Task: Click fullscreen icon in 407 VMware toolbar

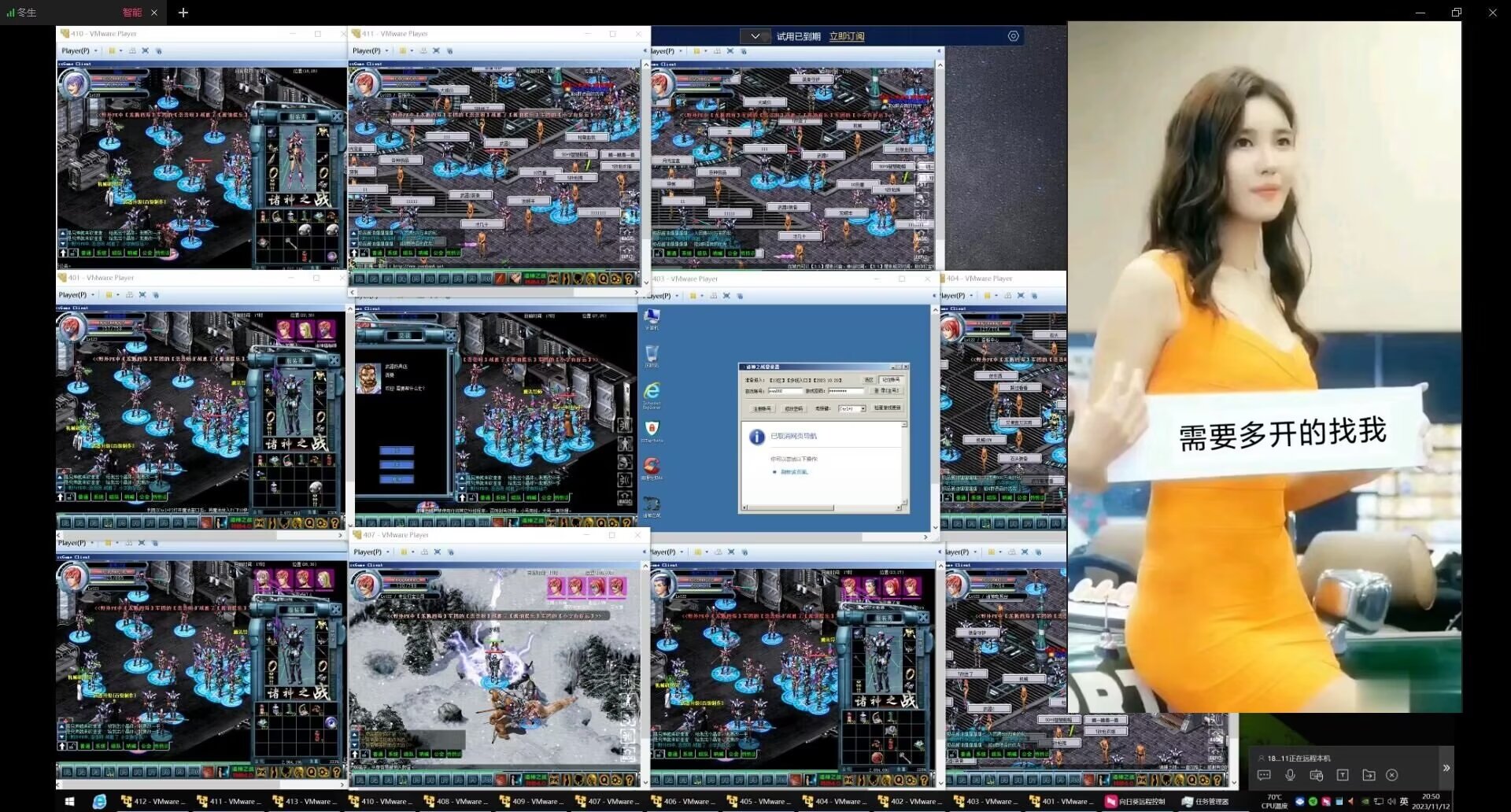Action: [x=438, y=552]
